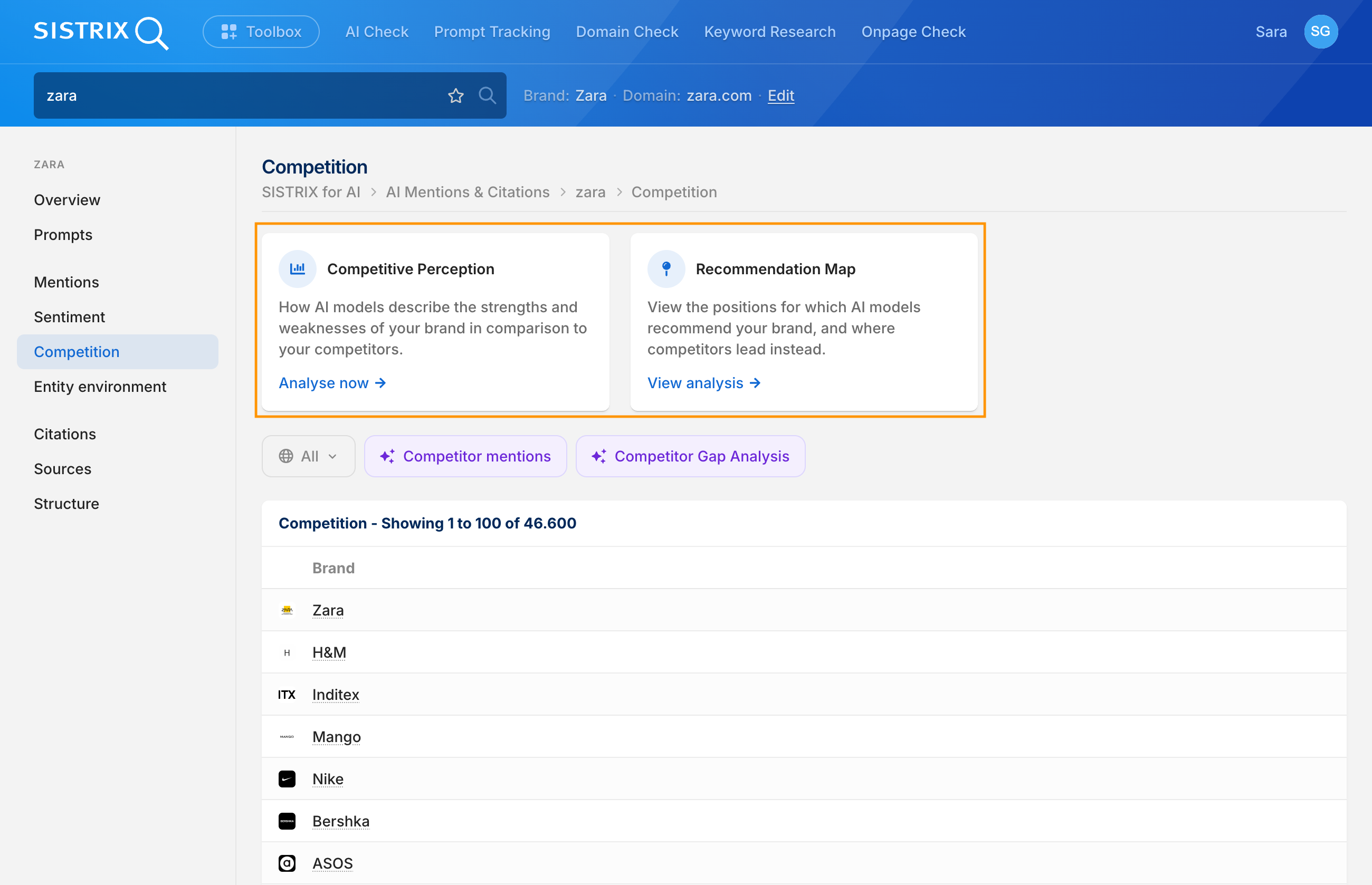This screenshot has width=1372, height=885.
Task: Click Competitor Gap Analysis button
Action: pos(690,456)
